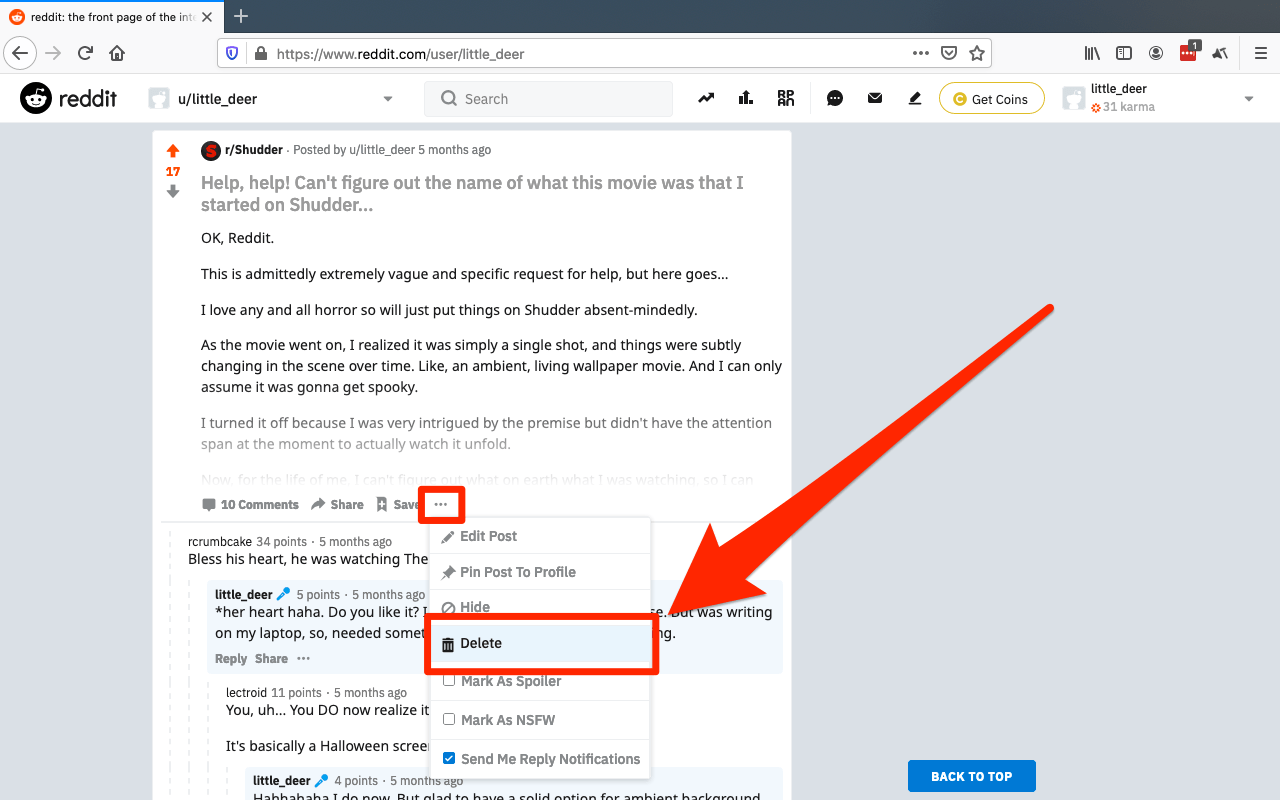Open the post's three-dot more options menu
Viewport: 1280px width, 800px height.
coord(441,504)
